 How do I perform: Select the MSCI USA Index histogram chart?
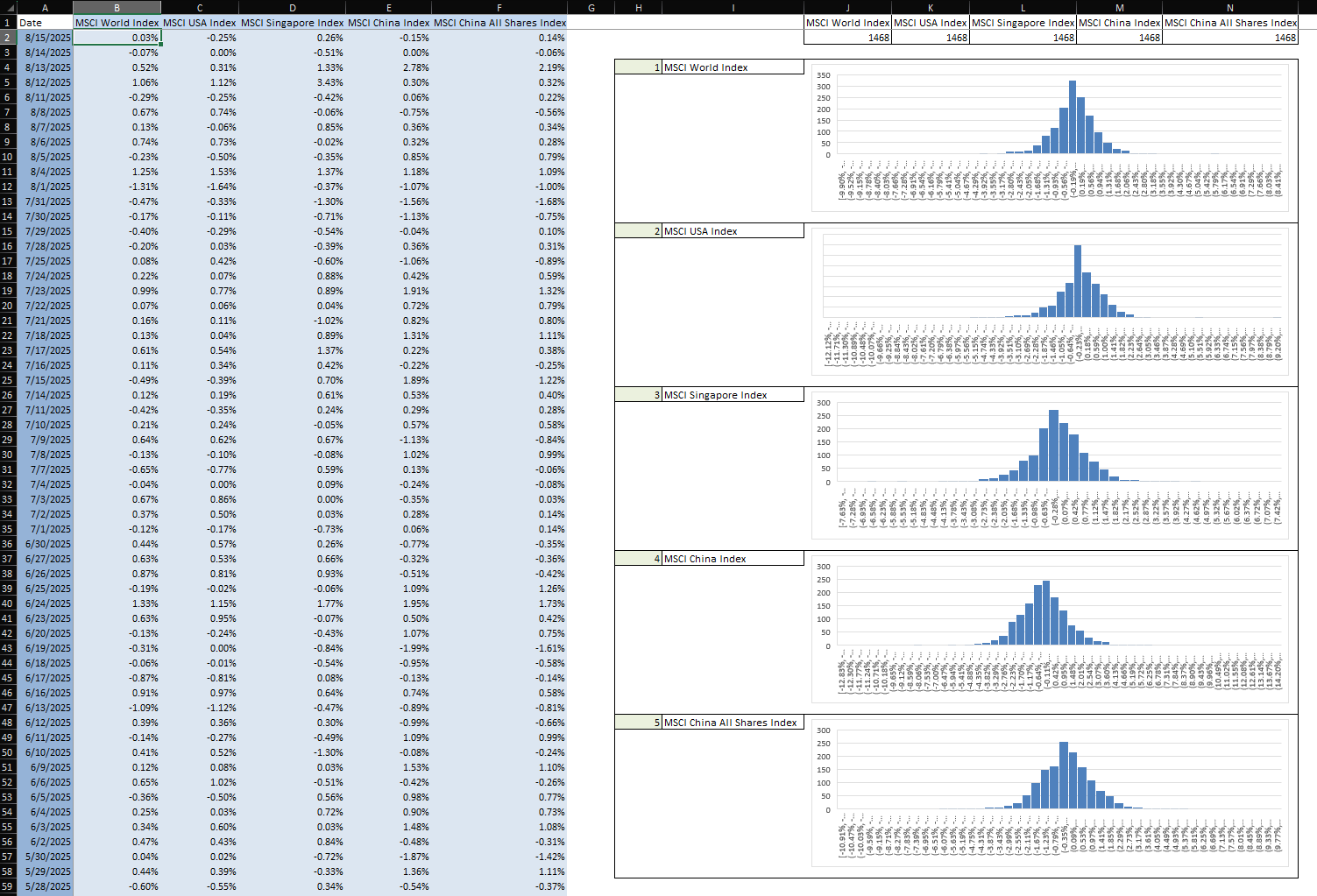click(x=1050, y=301)
